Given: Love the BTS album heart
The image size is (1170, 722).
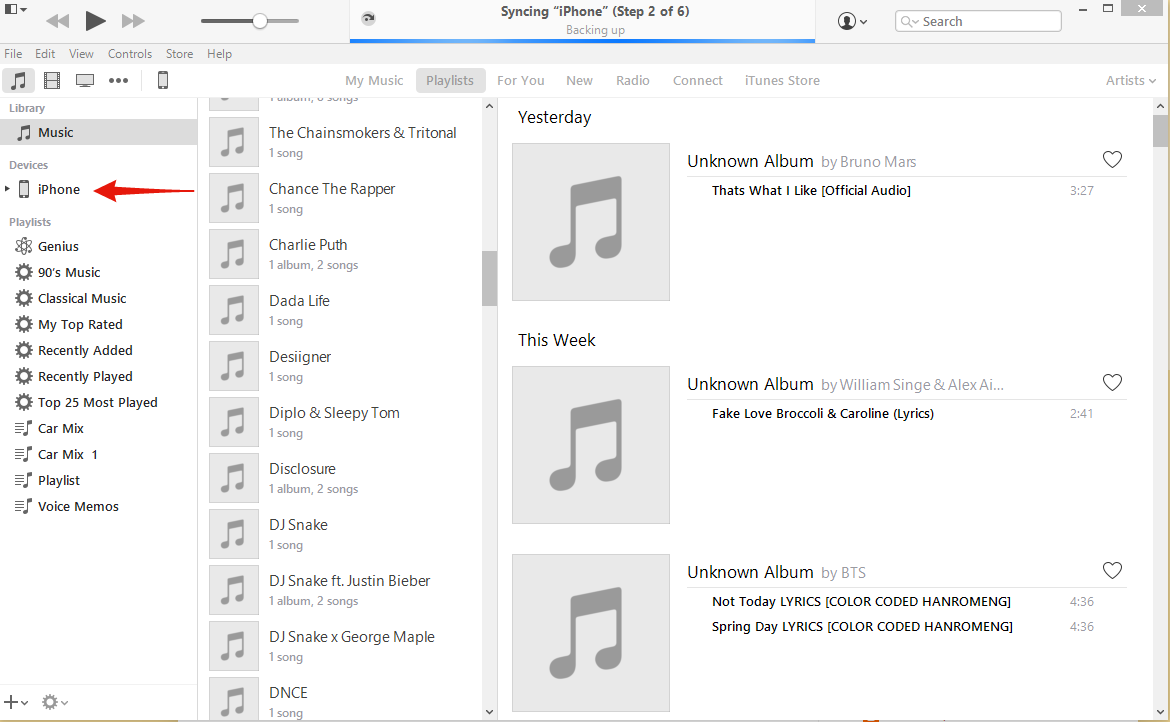Looking at the screenshot, I should tap(1112, 571).
